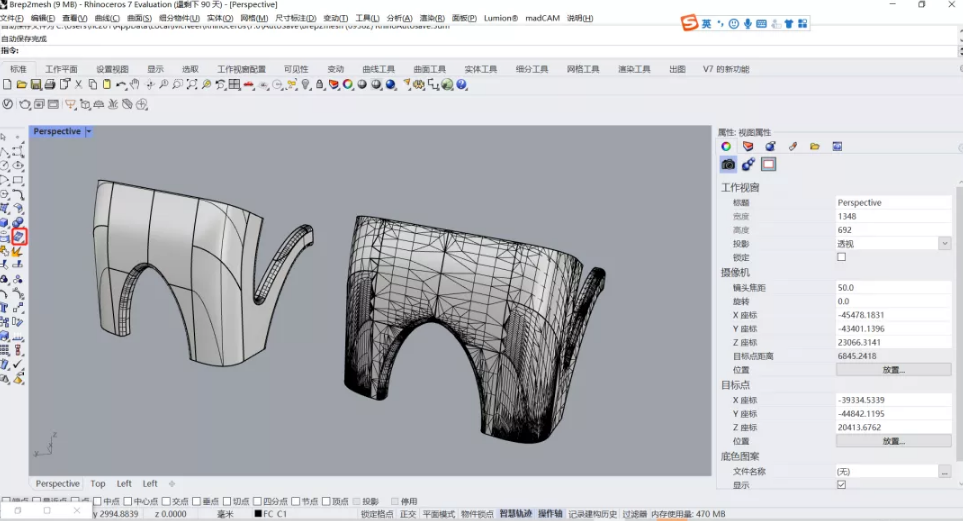Click the 标题 field showing Perspective

point(894,202)
